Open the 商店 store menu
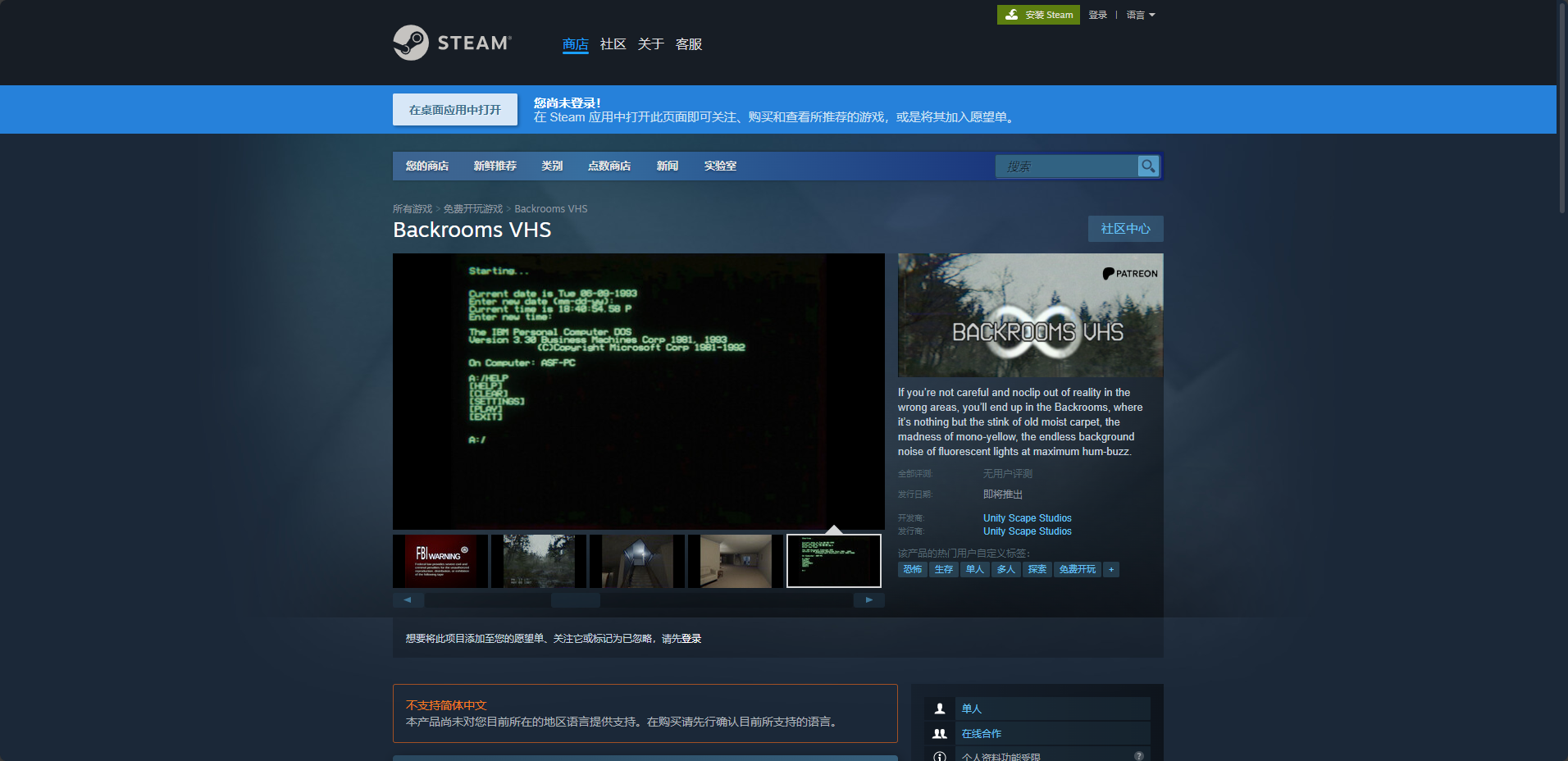Screen dimensions: 1568x761 [576, 44]
